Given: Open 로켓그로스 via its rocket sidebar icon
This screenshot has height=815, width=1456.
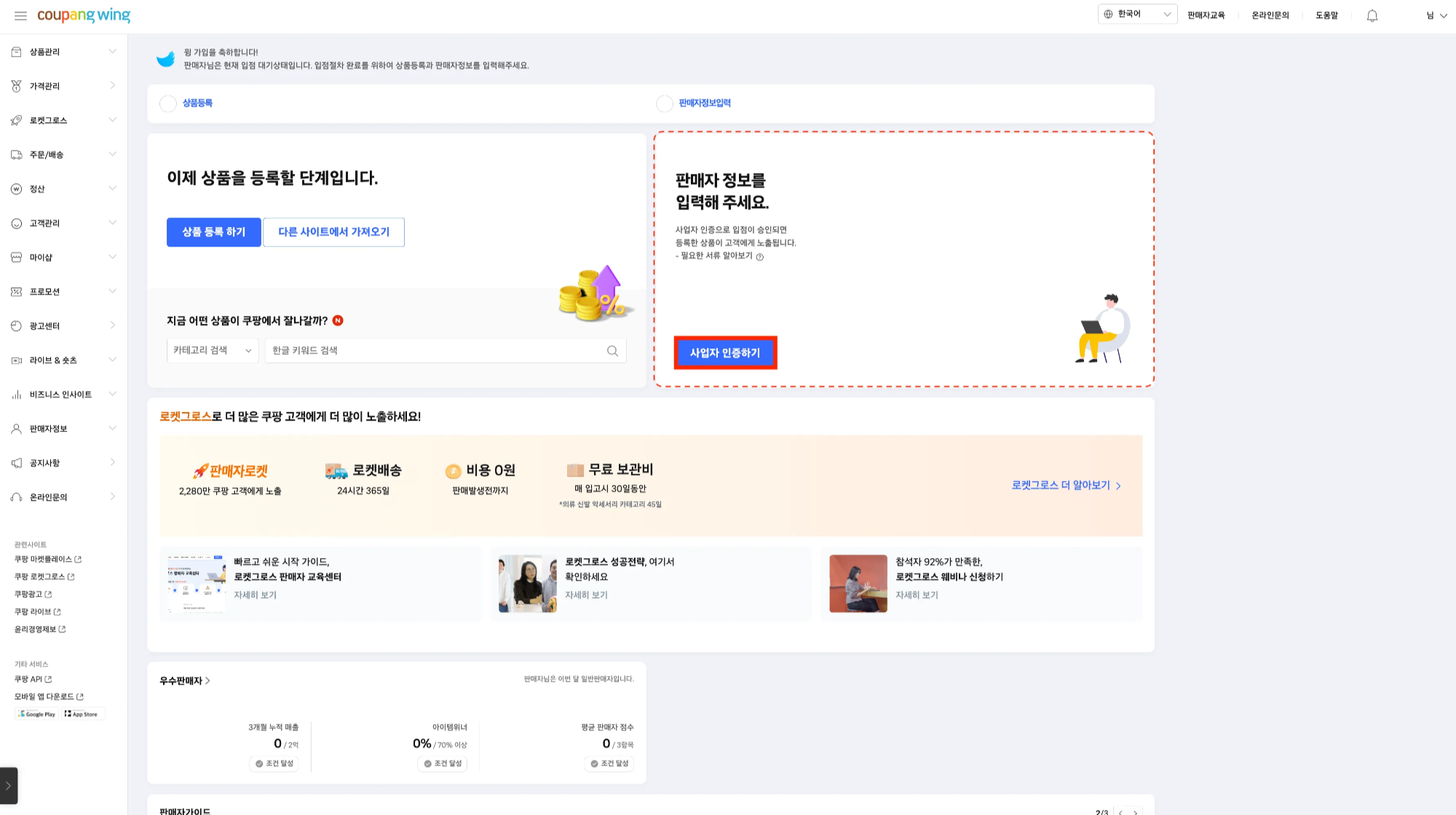Looking at the screenshot, I should coord(16,120).
